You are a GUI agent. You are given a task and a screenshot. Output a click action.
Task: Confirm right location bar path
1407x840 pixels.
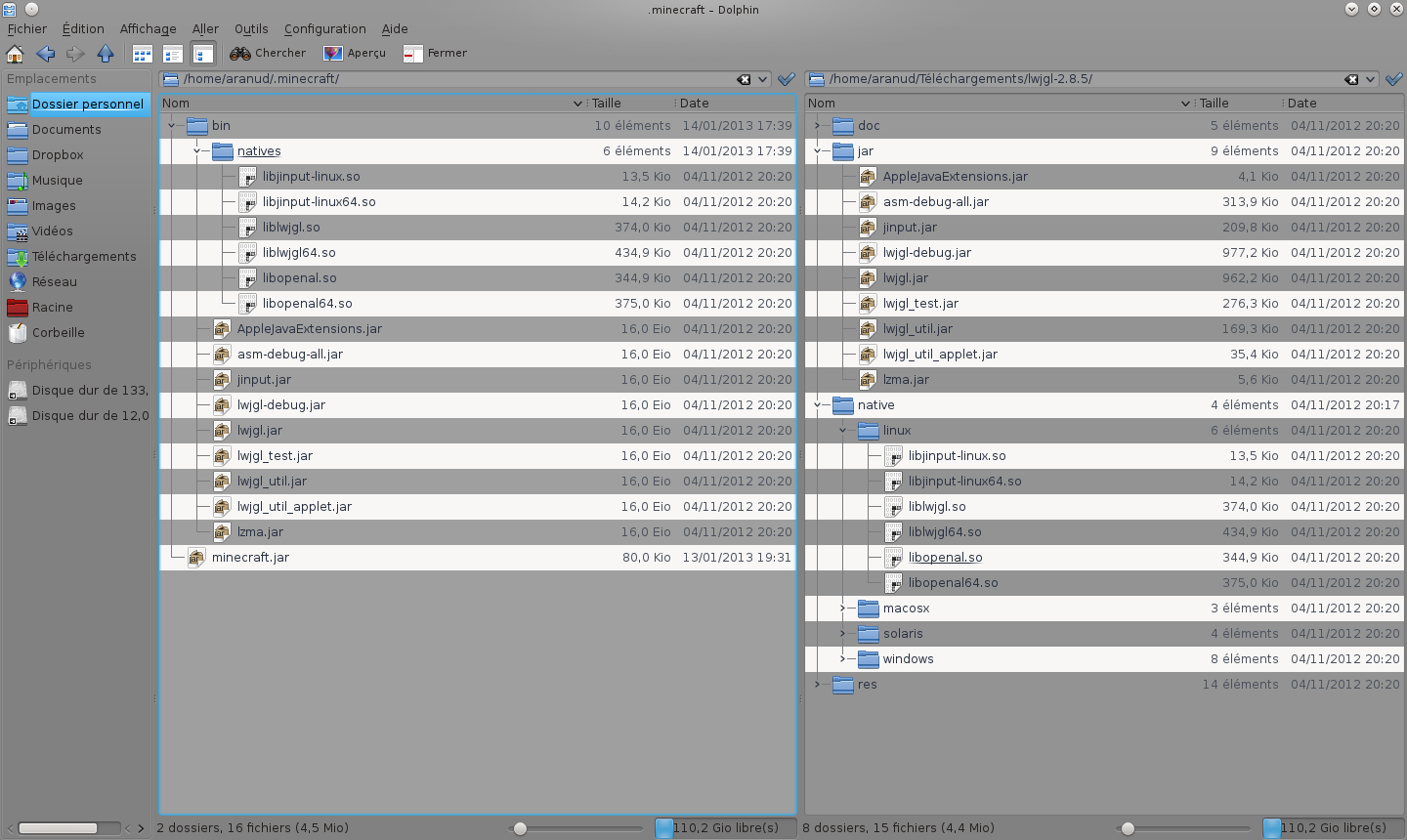point(1394,79)
